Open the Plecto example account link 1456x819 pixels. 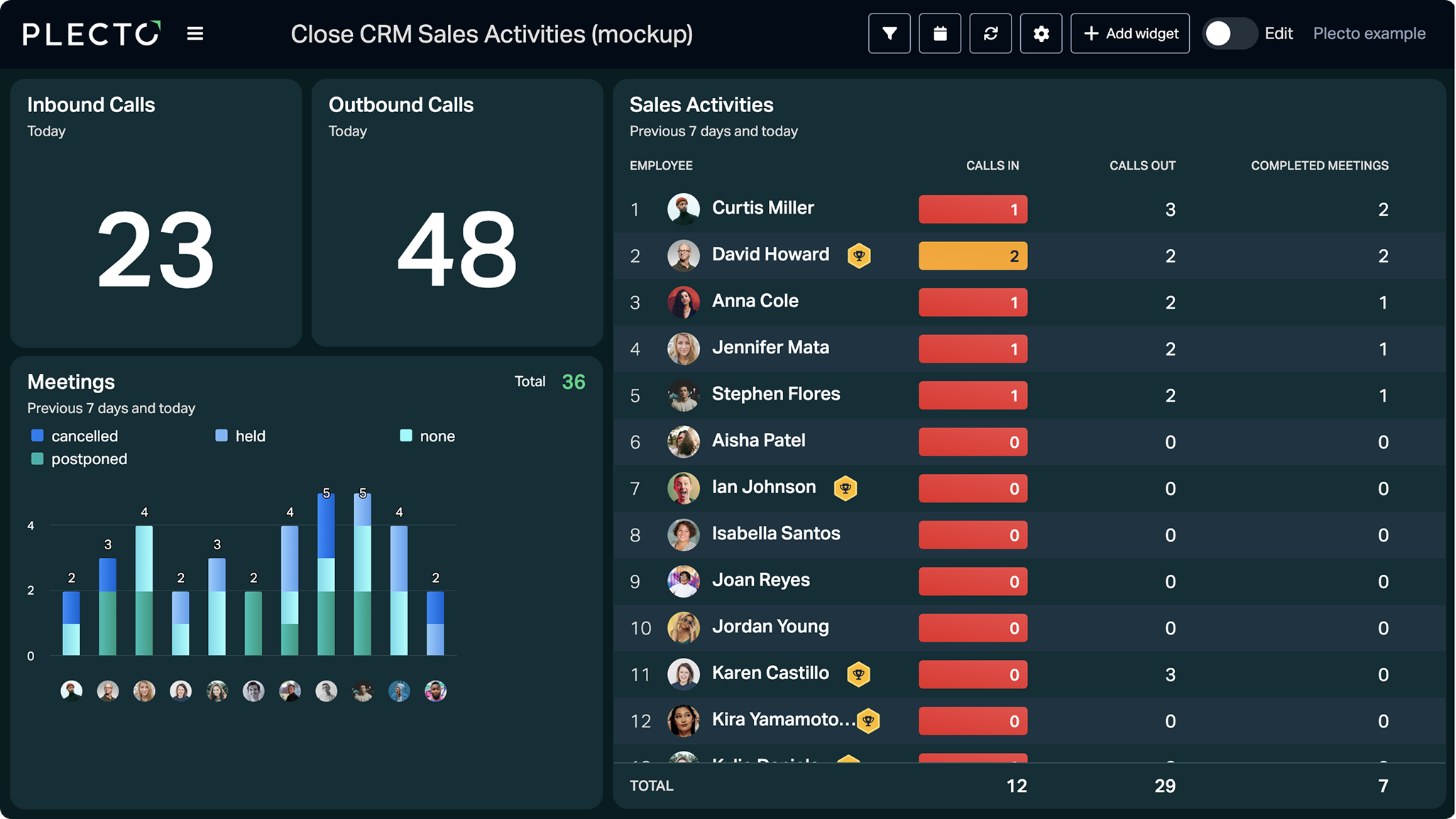pyautogui.click(x=1369, y=33)
